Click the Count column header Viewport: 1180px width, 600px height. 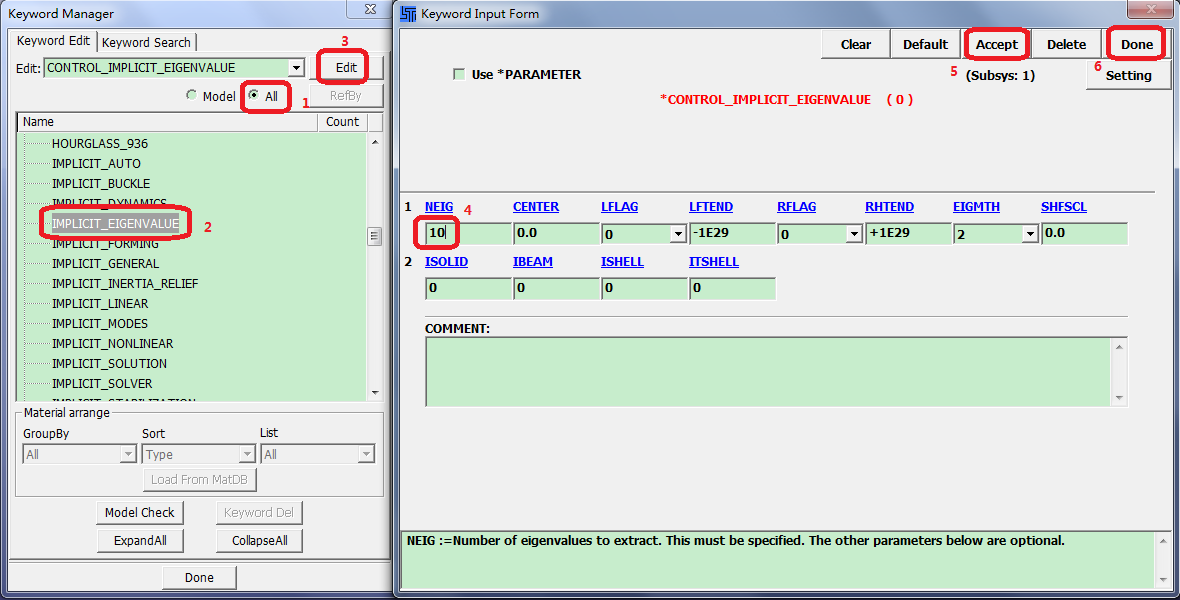[342, 122]
